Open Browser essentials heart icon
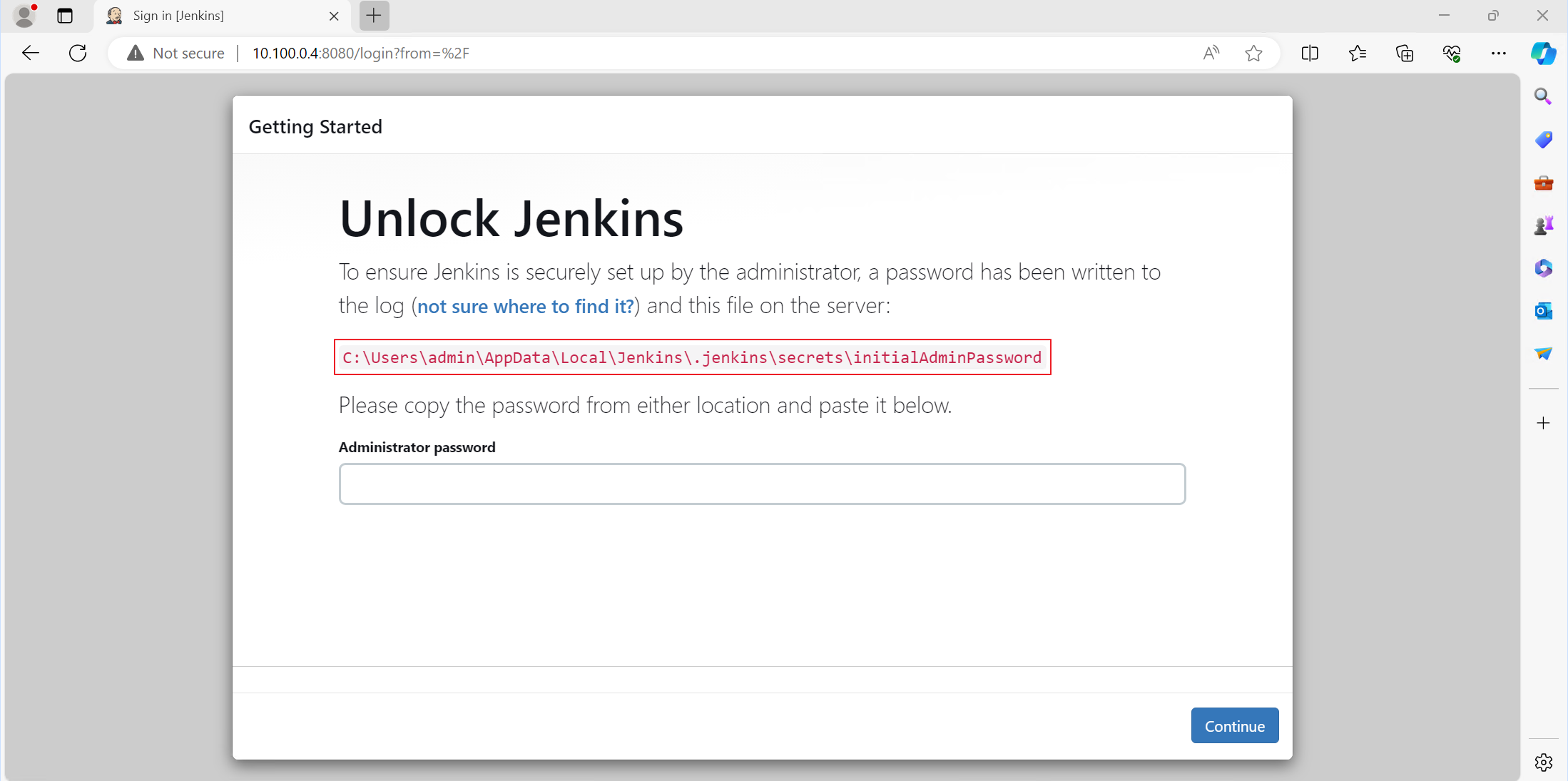This screenshot has height=781, width=1568. pos(1451,53)
